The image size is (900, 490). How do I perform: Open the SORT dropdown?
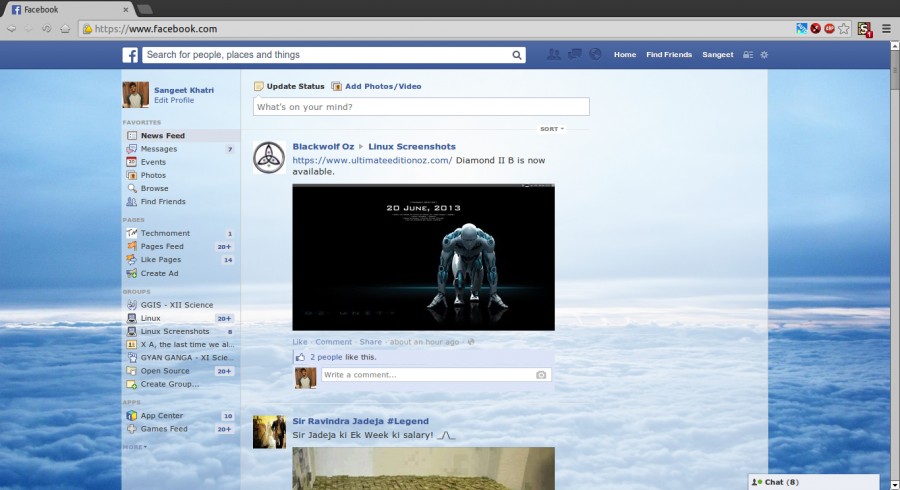click(552, 129)
